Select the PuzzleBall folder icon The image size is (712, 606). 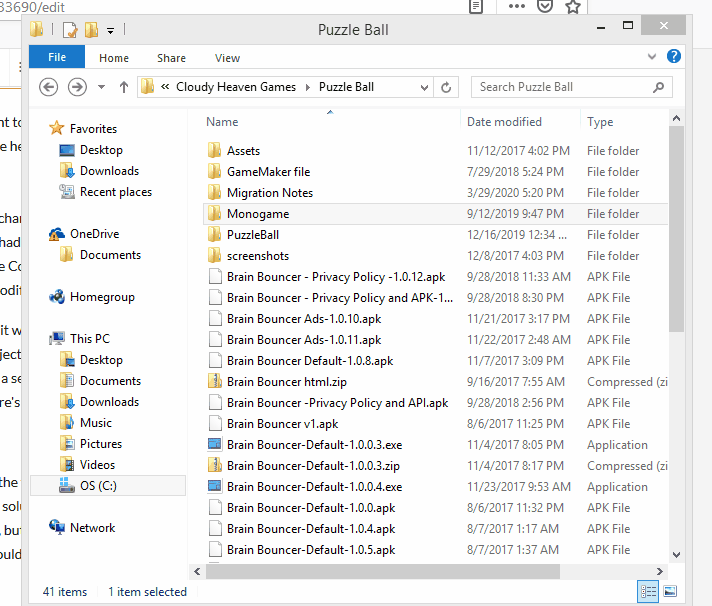(215, 235)
